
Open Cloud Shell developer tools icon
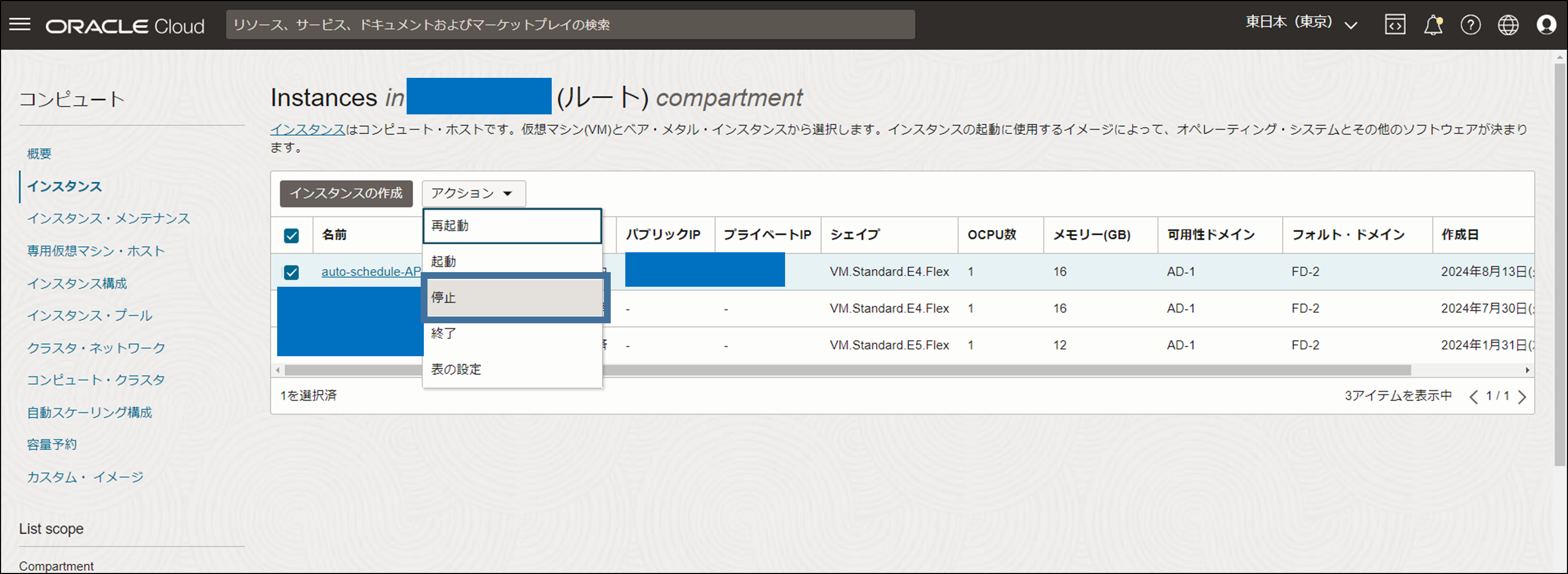coord(1395,25)
